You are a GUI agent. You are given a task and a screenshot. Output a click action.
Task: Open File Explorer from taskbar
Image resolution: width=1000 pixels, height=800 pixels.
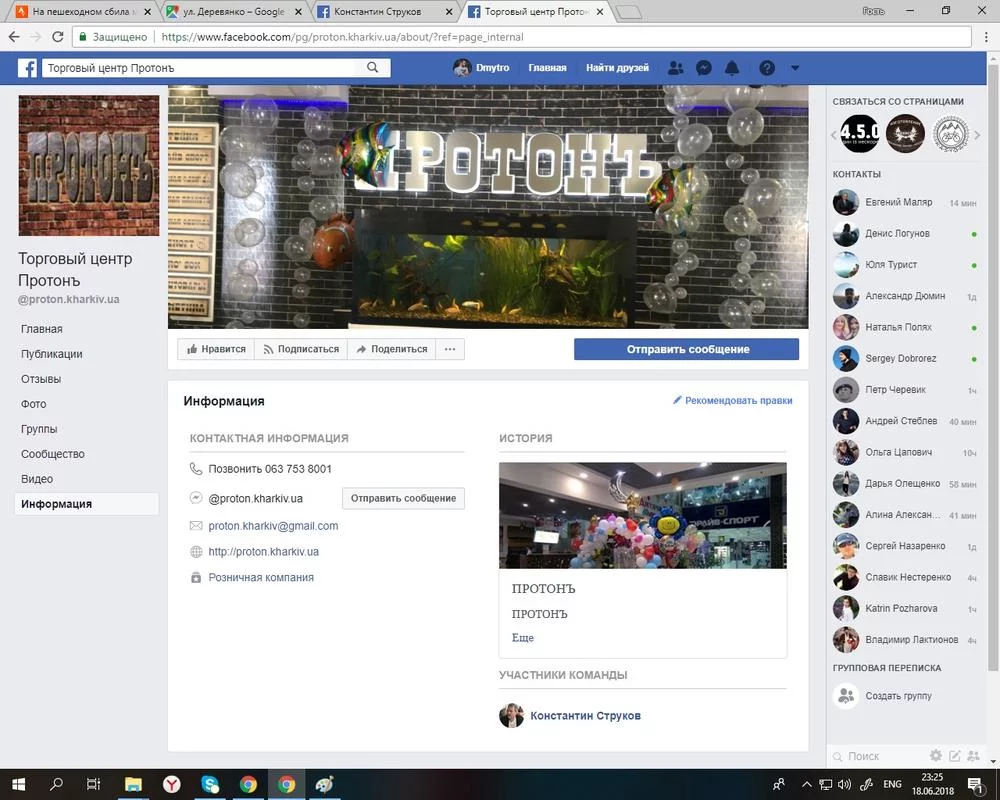[x=133, y=784]
